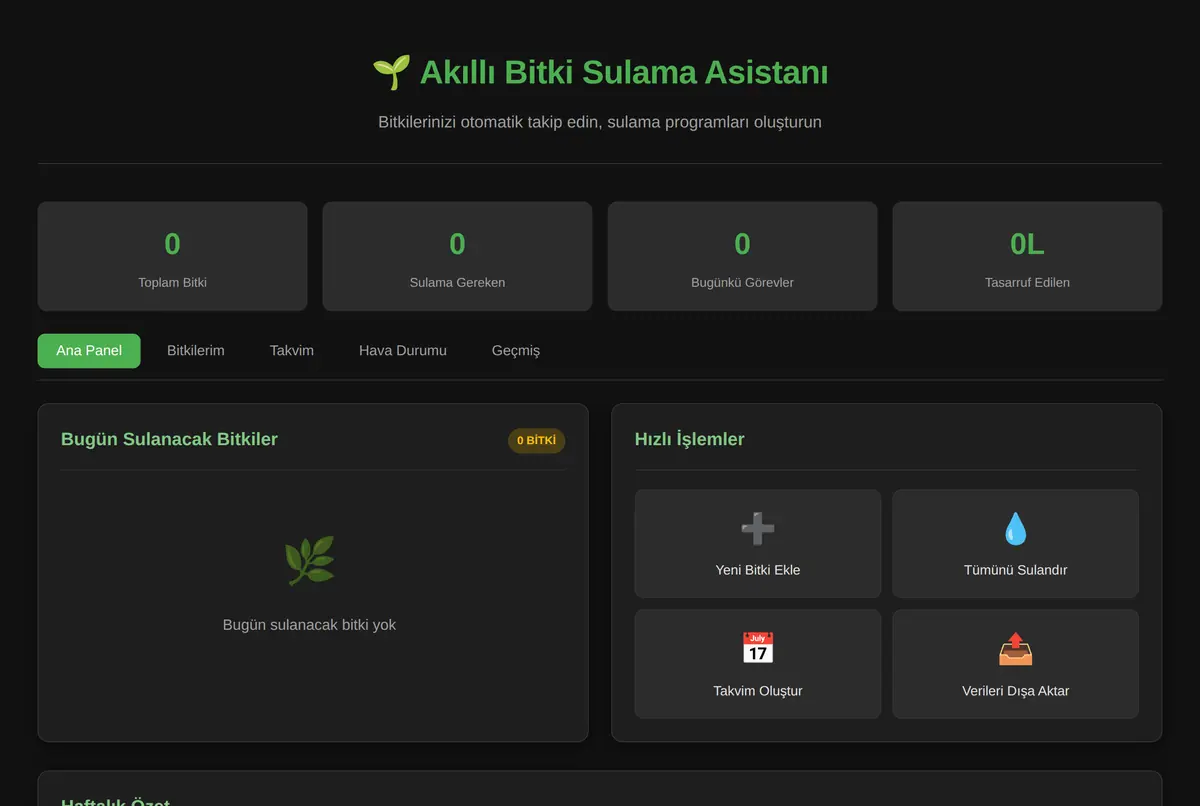Image resolution: width=1200 pixels, height=806 pixels.
Task: Click the Tasarruf Edilen stat card
Action: (1027, 257)
